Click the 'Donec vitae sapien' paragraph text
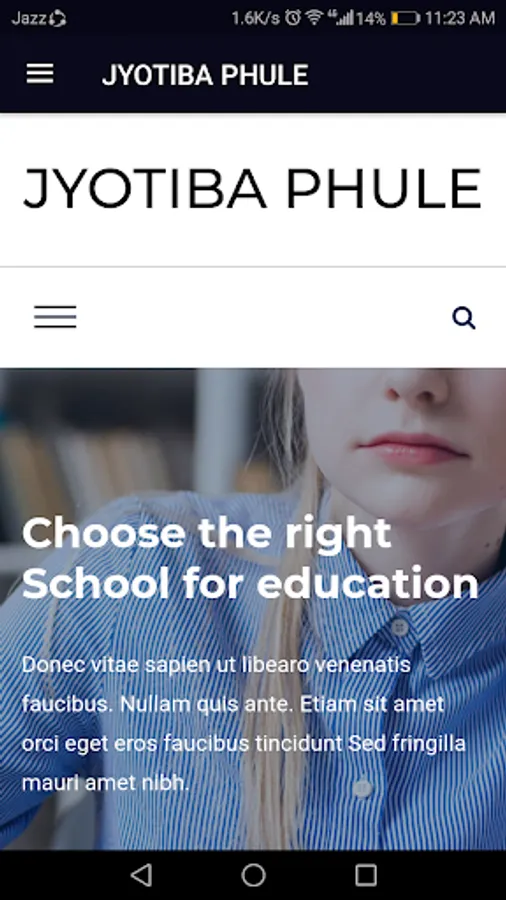Viewport: 506px width, 900px height. (x=243, y=723)
